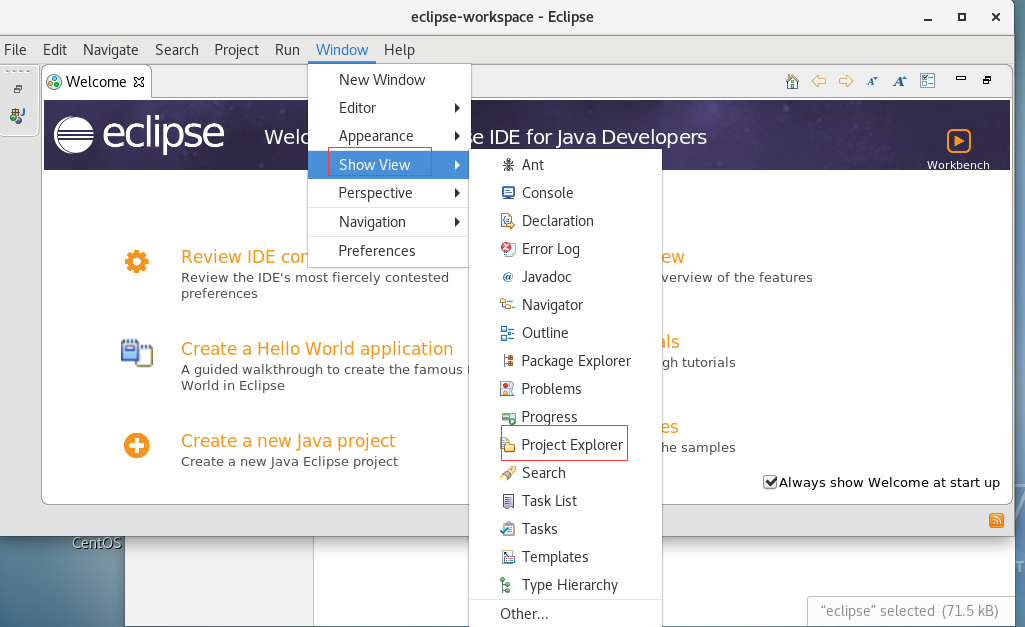
Task: Minimize the Welcome view pane
Action: [x=961, y=78]
